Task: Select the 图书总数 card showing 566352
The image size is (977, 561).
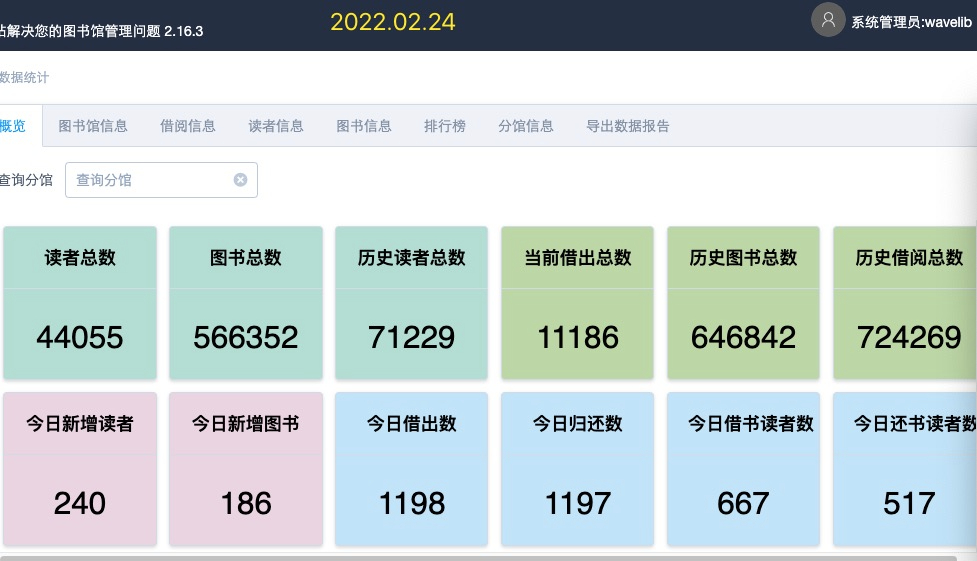Action: [x=246, y=303]
